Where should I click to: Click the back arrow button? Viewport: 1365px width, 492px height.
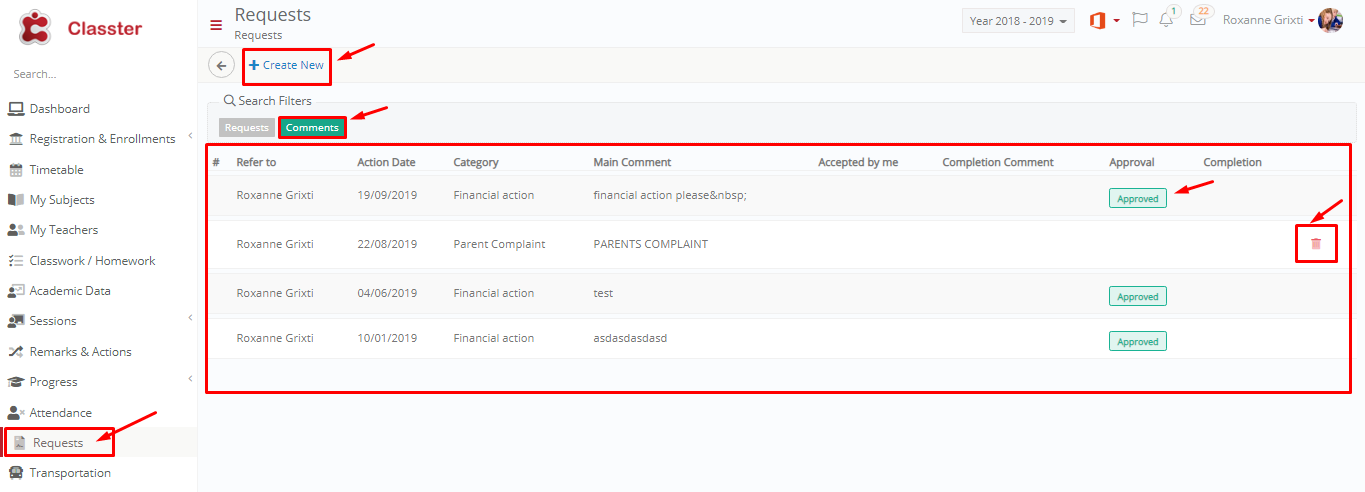(x=221, y=65)
